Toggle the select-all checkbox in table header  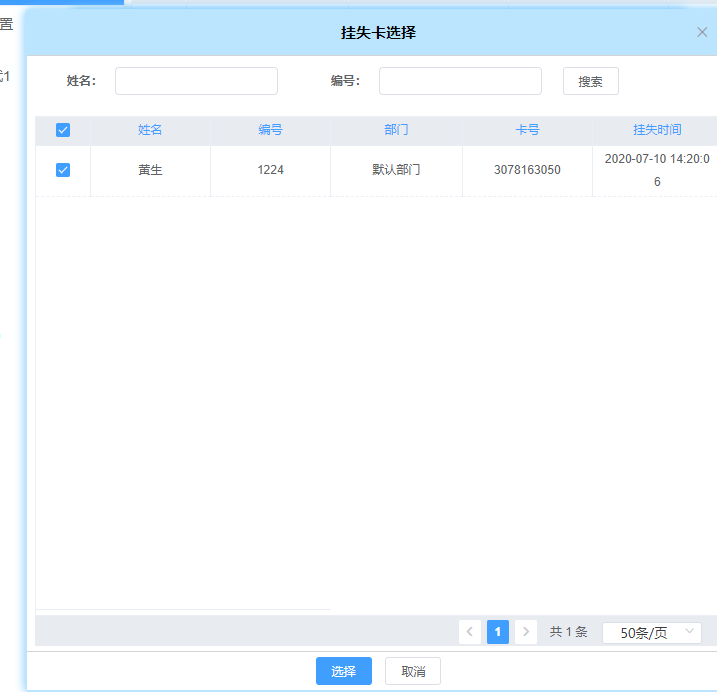click(63, 130)
